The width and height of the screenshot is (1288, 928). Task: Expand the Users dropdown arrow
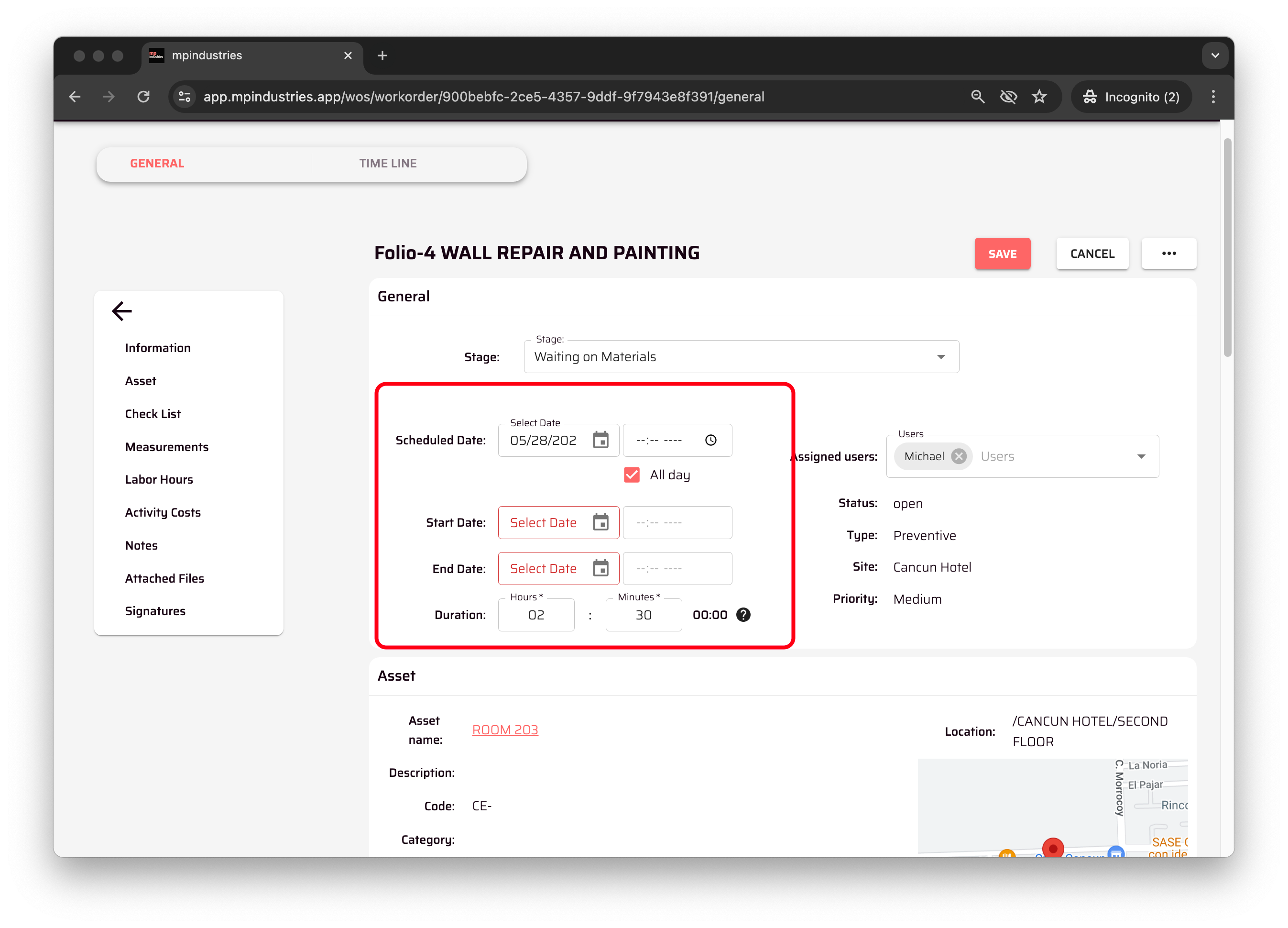[1141, 456]
